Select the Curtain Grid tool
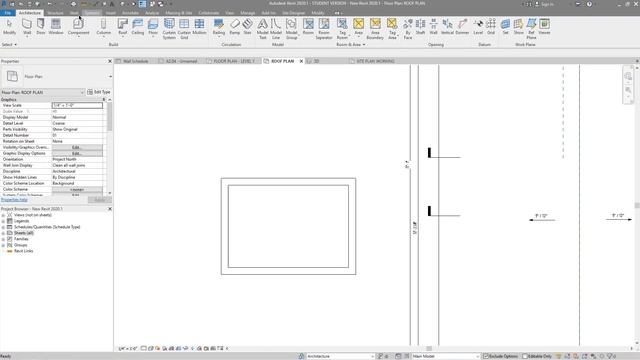640x360 pixels. [x=184, y=29]
